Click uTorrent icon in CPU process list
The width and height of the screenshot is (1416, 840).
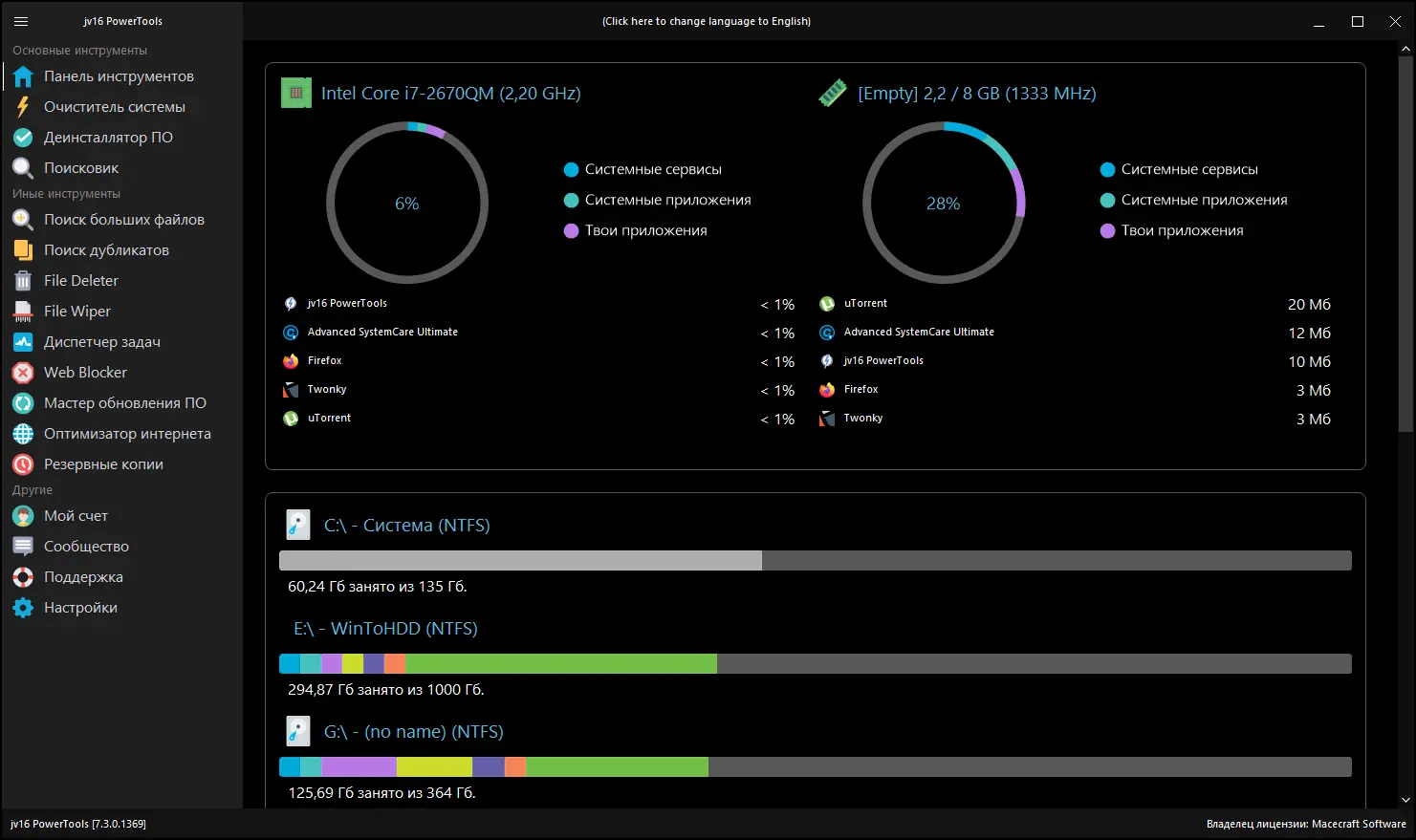click(291, 419)
